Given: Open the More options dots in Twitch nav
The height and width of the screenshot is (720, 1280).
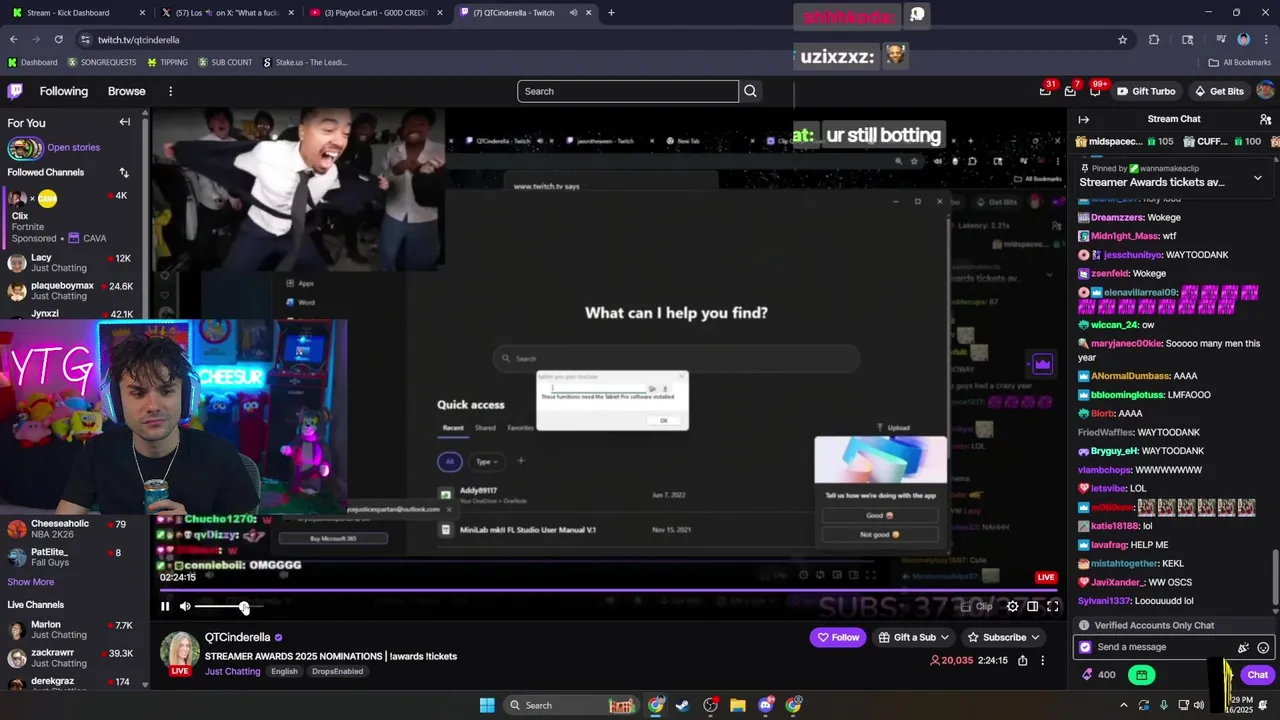Looking at the screenshot, I should [170, 91].
